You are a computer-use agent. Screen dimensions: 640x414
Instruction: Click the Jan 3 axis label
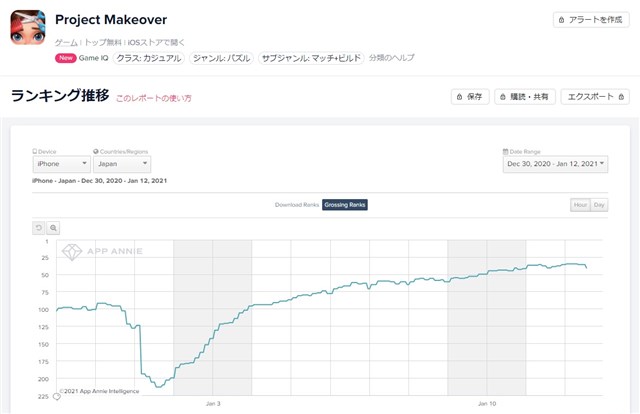[x=213, y=403]
